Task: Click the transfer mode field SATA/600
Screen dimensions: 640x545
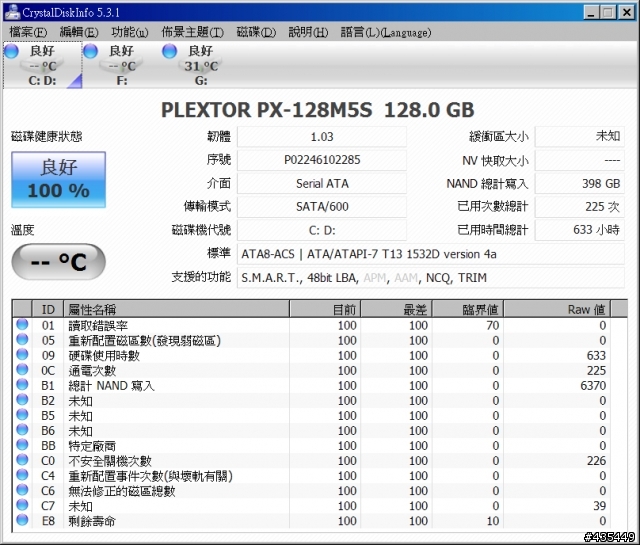Action: (322, 207)
